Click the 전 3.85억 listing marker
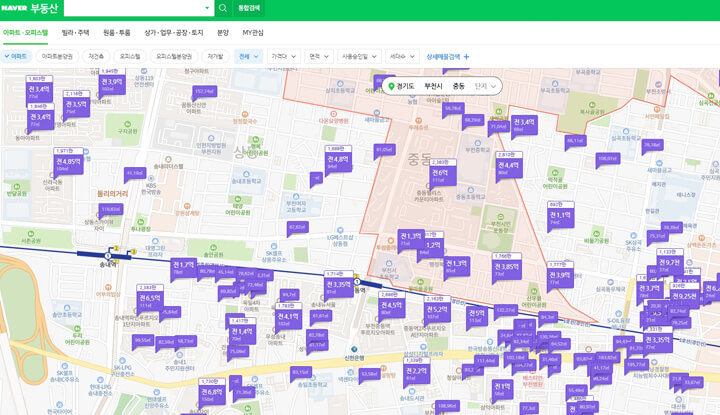 tap(506, 267)
